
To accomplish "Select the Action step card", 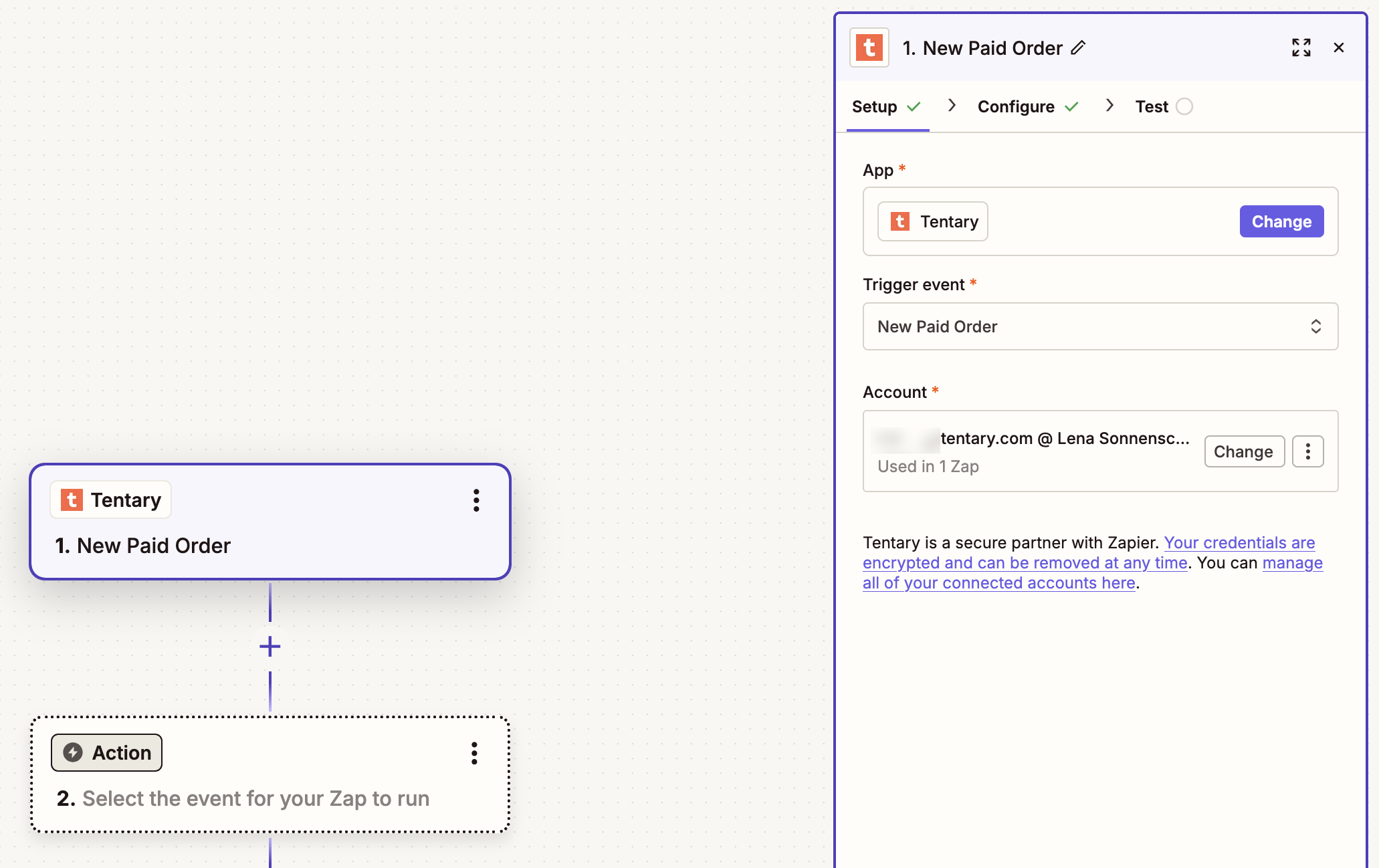I will click(x=270, y=774).
